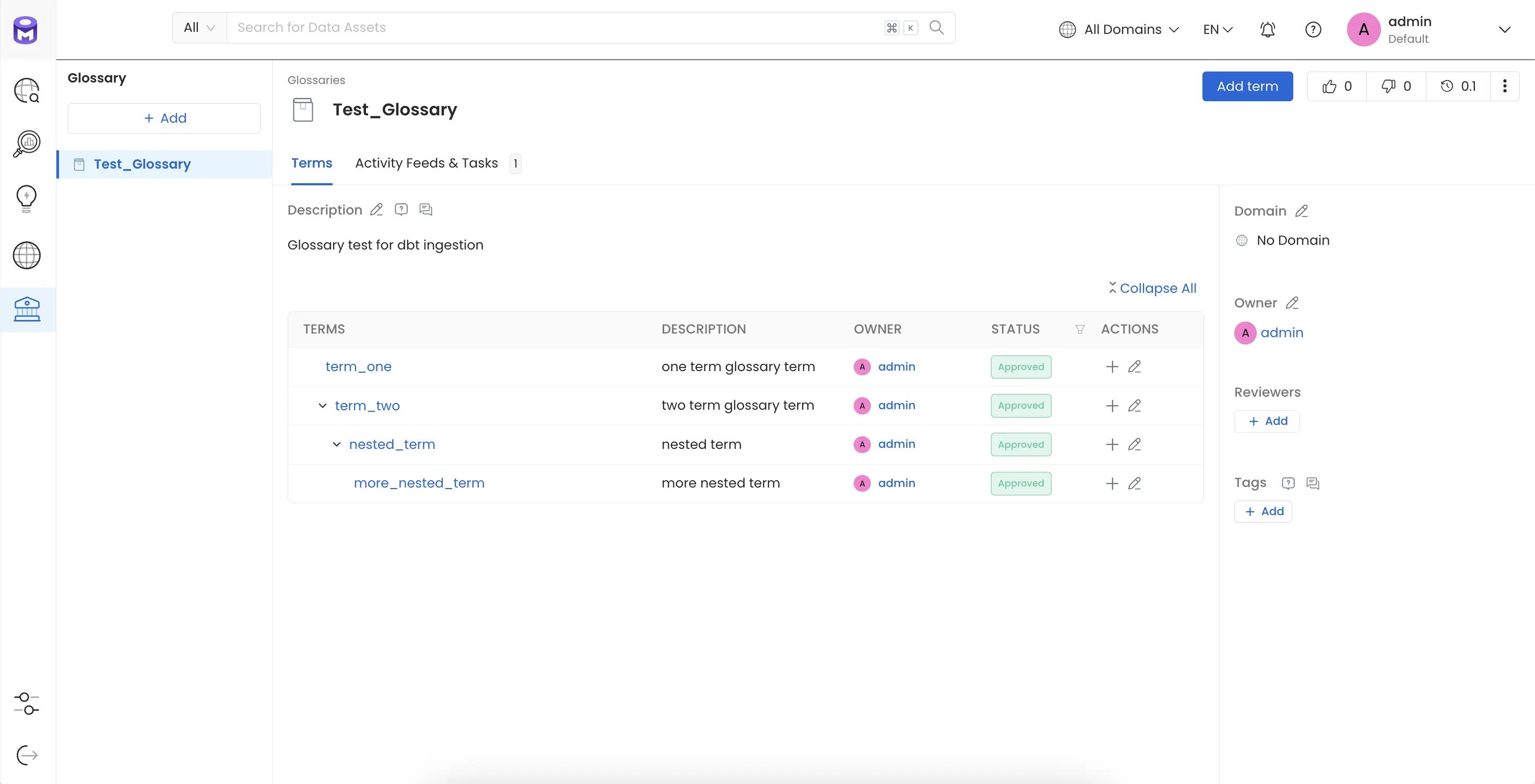The width and height of the screenshot is (1535, 784).
Task: Add child term to term_one
Action: (x=1112, y=367)
